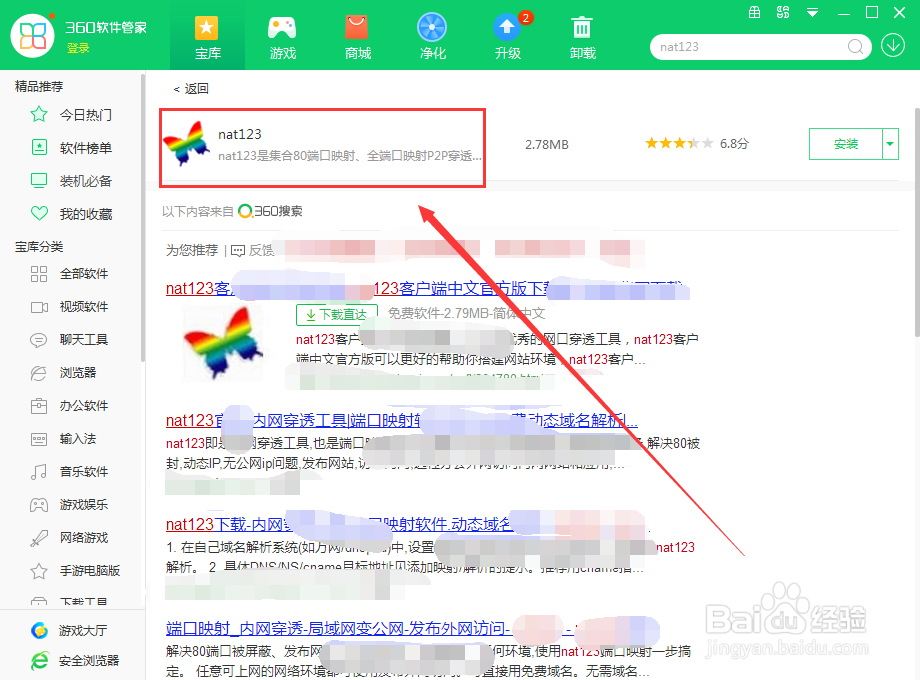Select the 手游电脑版 category
920x680 pixels.
tap(90, 570)
